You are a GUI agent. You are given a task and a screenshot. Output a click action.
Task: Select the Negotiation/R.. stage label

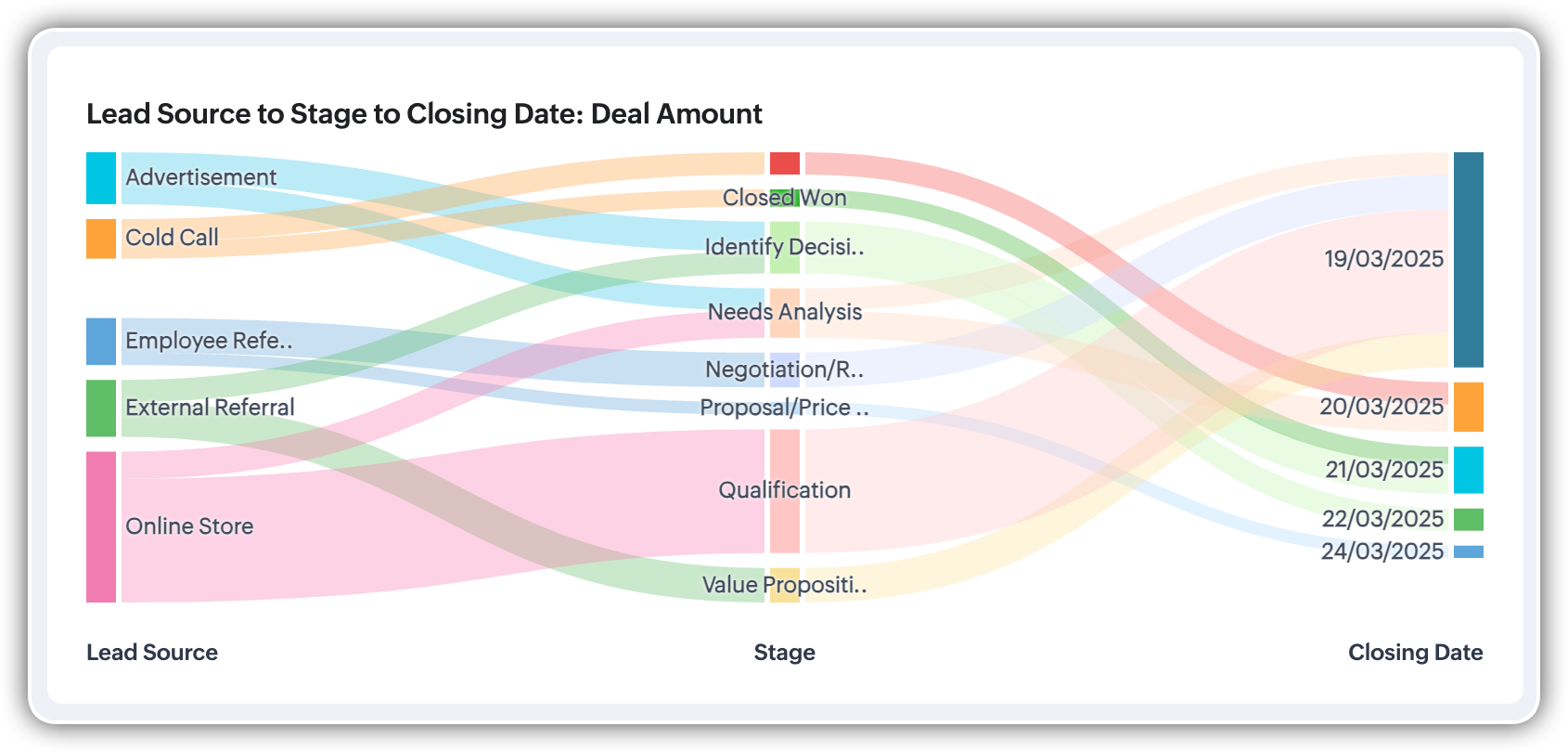click(x=784, y=370)
